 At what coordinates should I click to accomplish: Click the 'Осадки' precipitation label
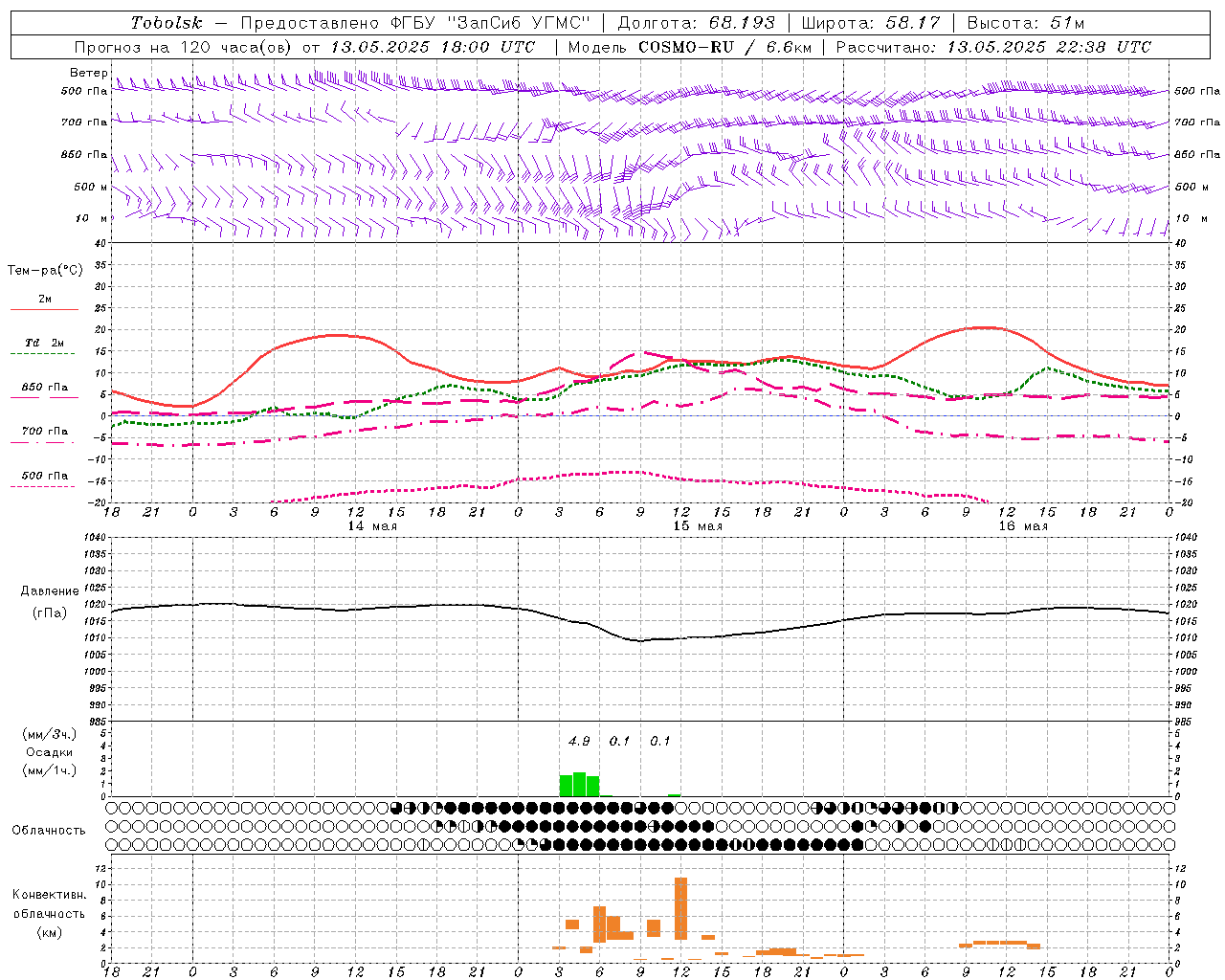[50, 752]
